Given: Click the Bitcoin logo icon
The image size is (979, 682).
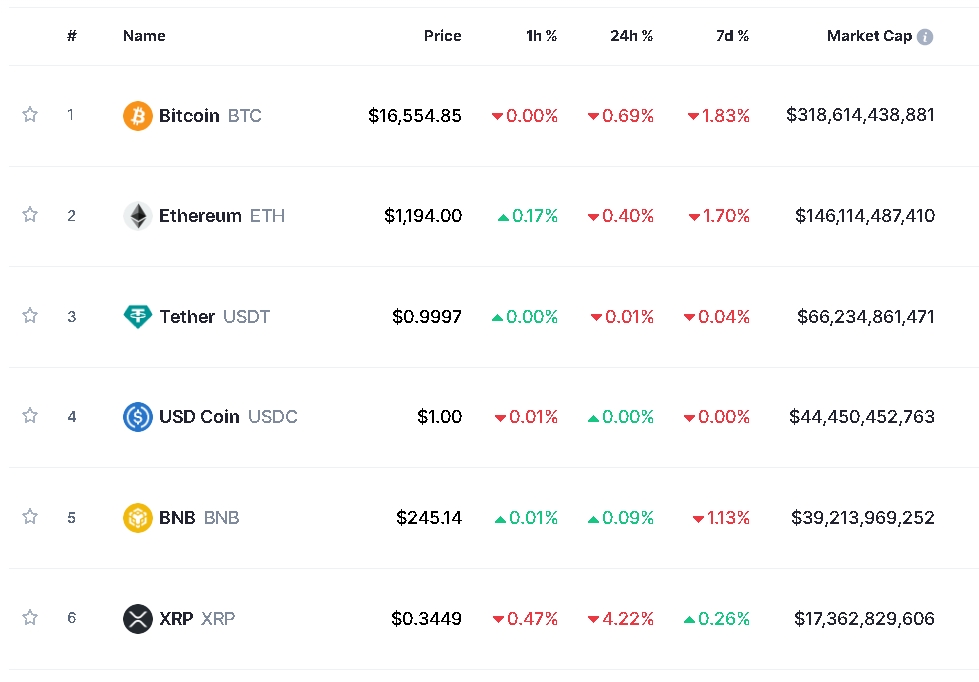Looking at the screenshot, I should 137,116.
